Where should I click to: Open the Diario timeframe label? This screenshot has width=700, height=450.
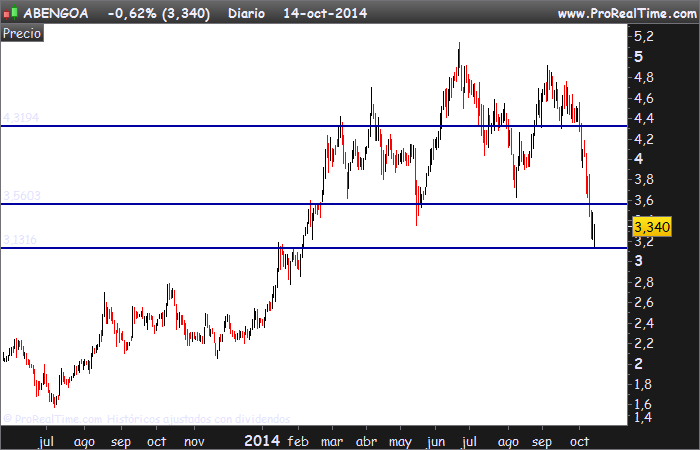coord(246,13)
